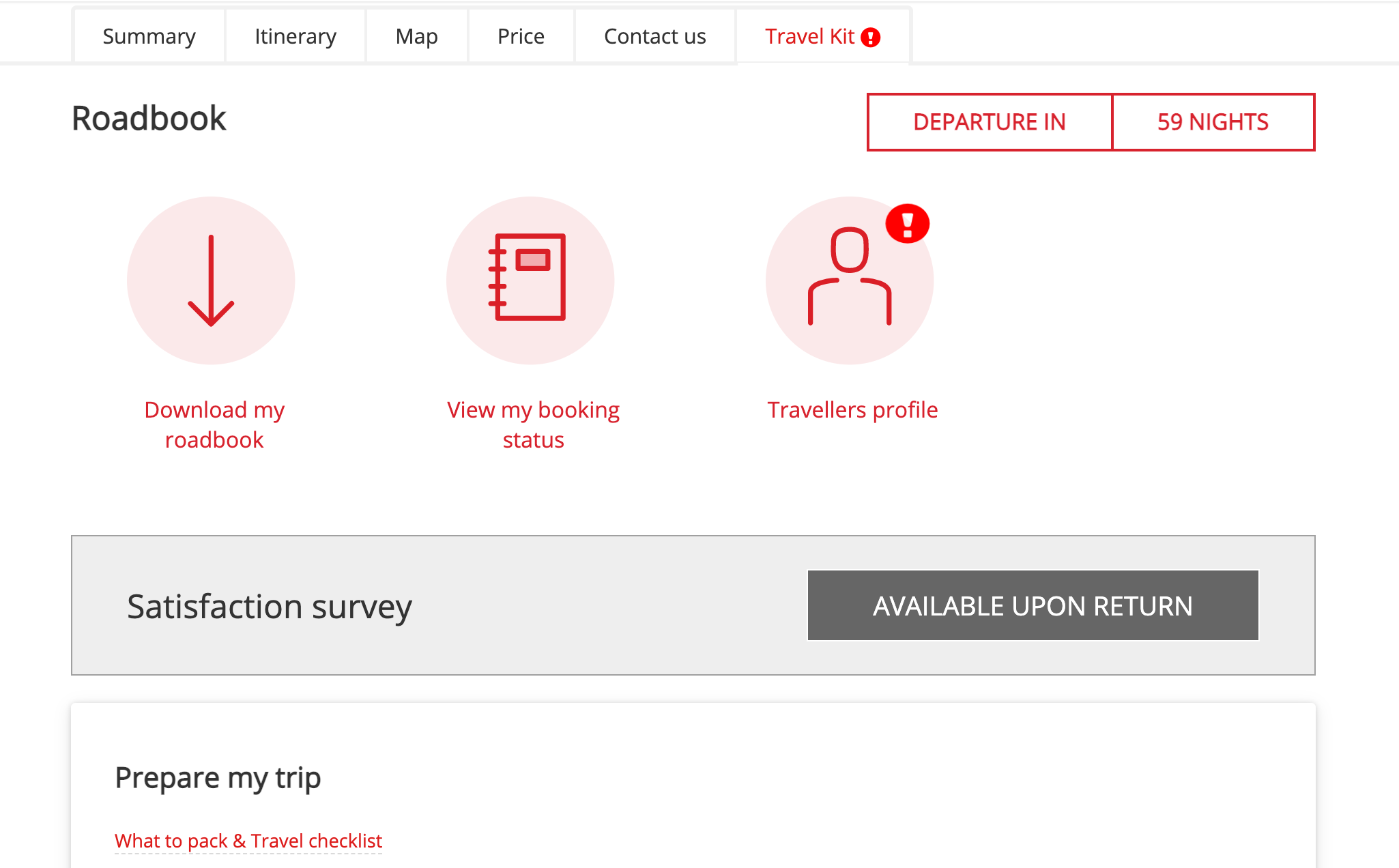Open the View my booking status link
1399x868 pixels.
click(533, 424)
